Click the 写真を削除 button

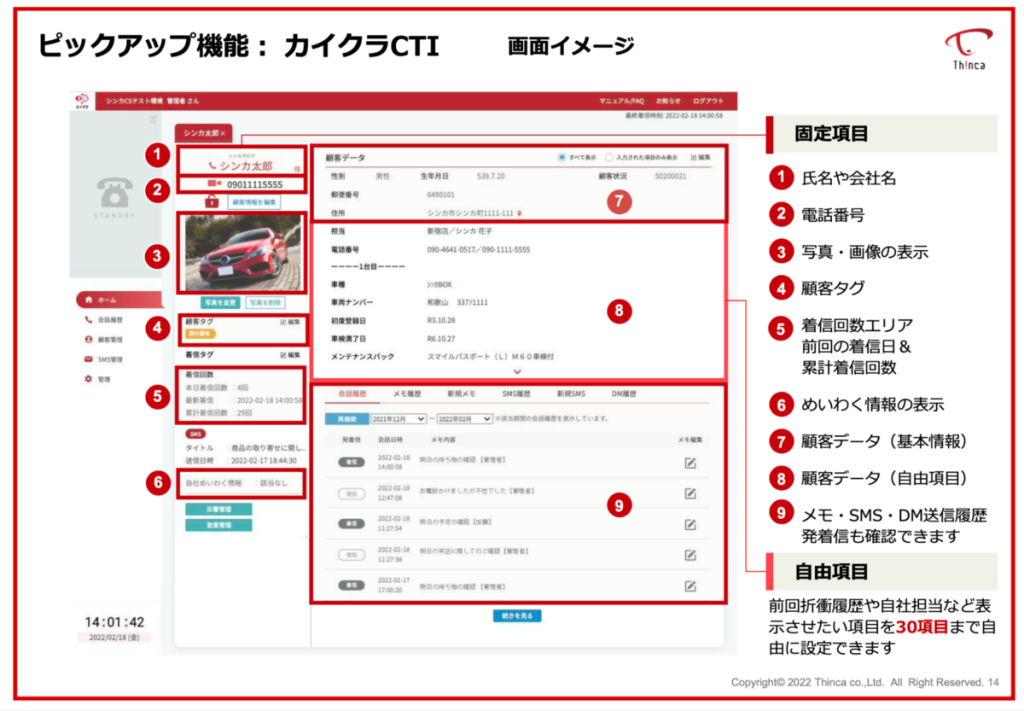(265, 303)
